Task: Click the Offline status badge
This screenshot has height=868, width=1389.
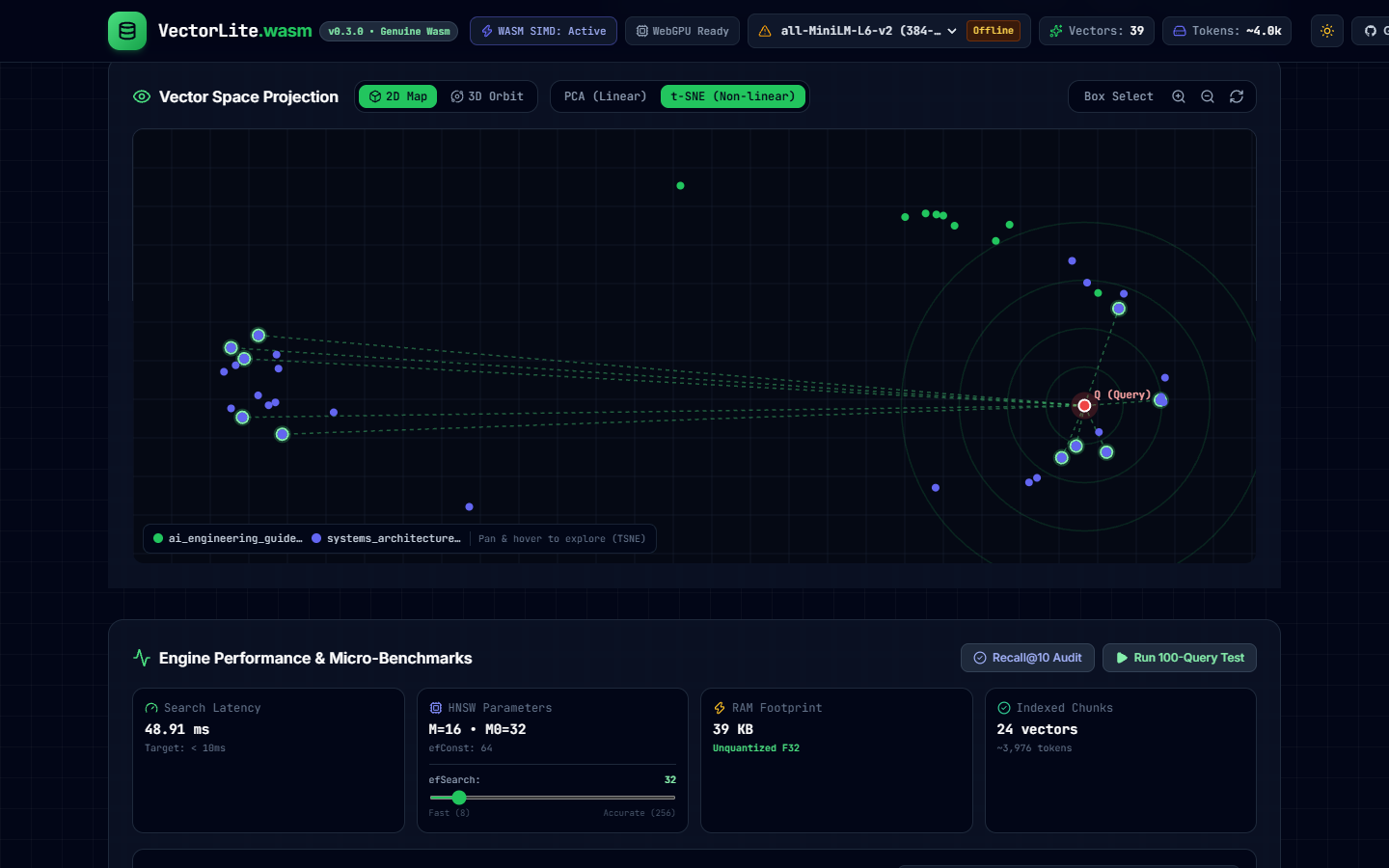Action: [994, 31]
